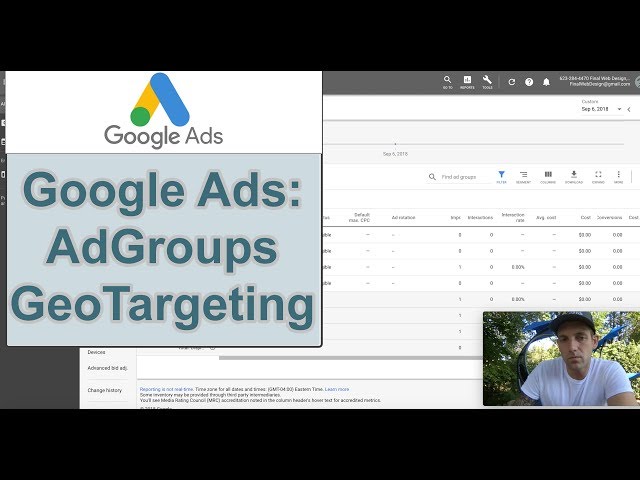Select Change history in left navigation
640x480 pixels.
point(104,390)
